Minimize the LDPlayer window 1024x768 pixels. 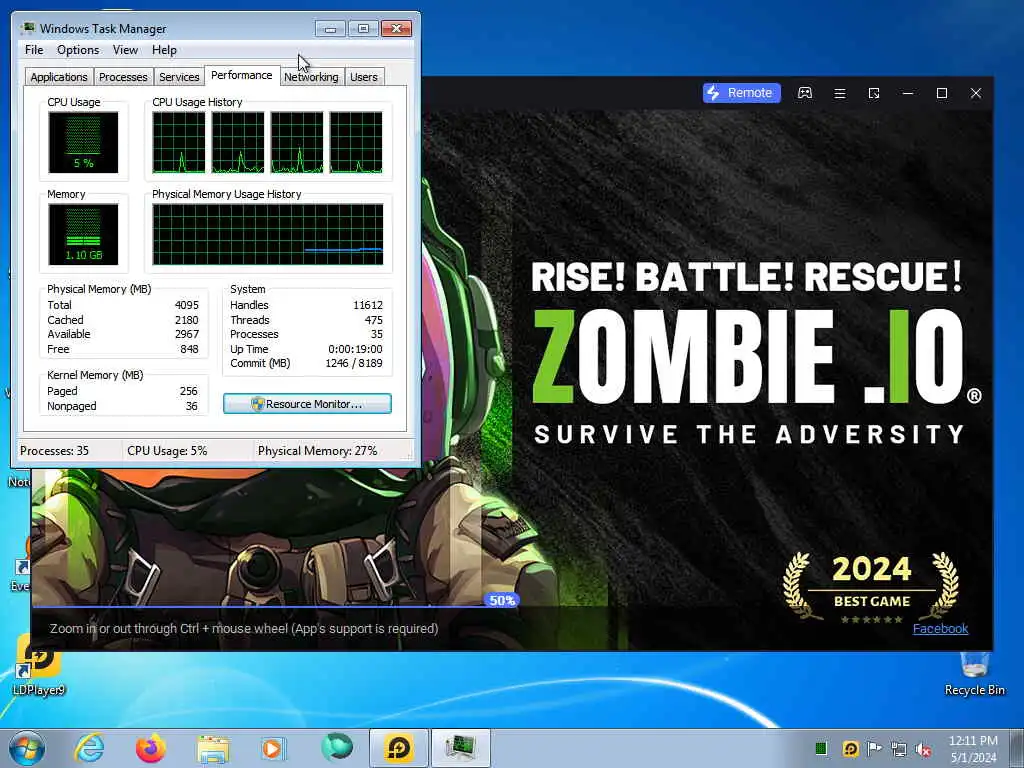908,93
